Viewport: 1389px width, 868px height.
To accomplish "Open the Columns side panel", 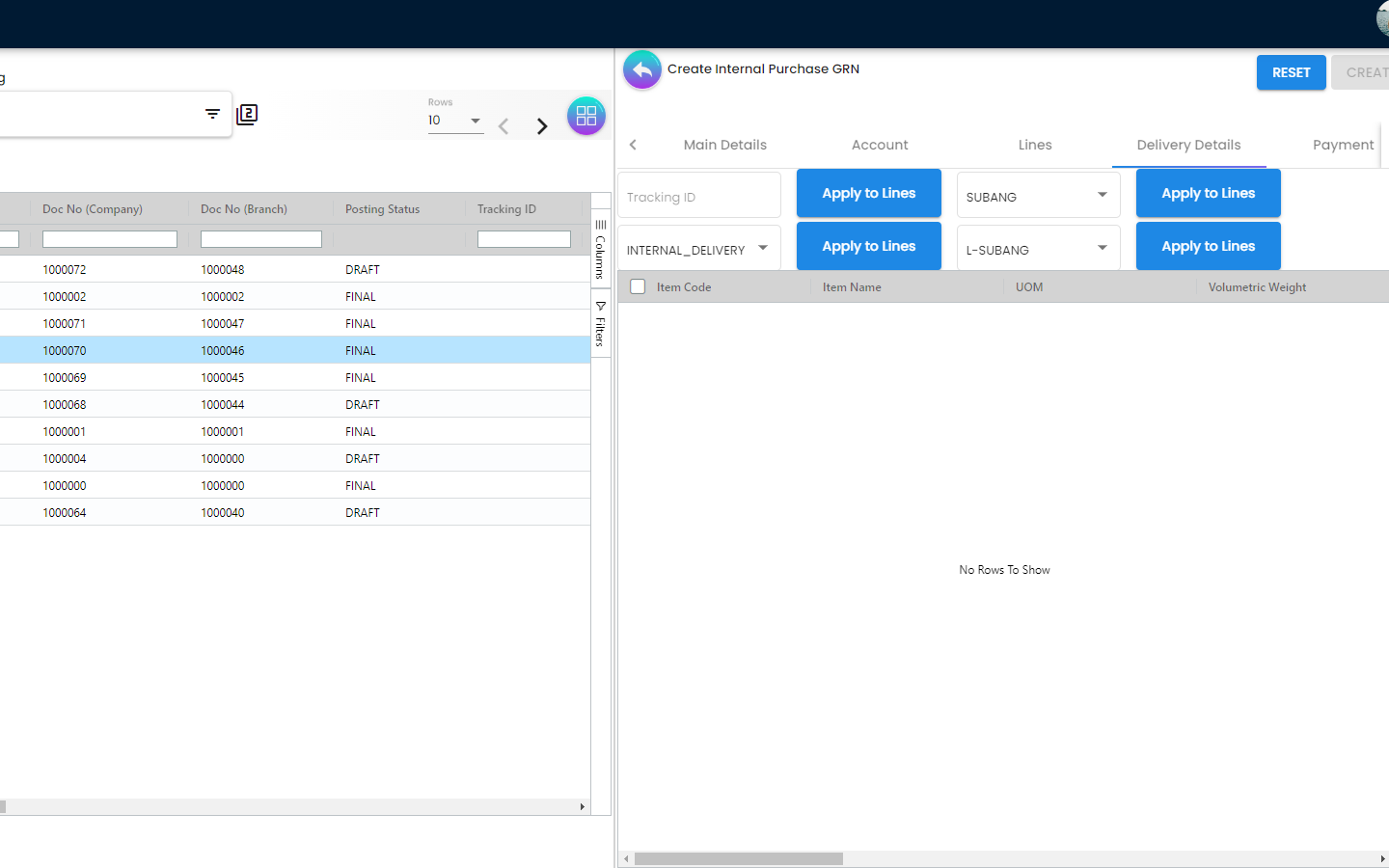I will 600,249.
